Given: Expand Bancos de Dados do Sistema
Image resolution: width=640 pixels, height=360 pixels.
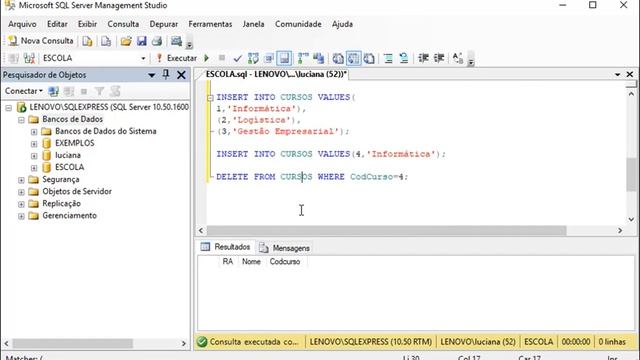Looking at the screenshot, I should tap(34, 132).
